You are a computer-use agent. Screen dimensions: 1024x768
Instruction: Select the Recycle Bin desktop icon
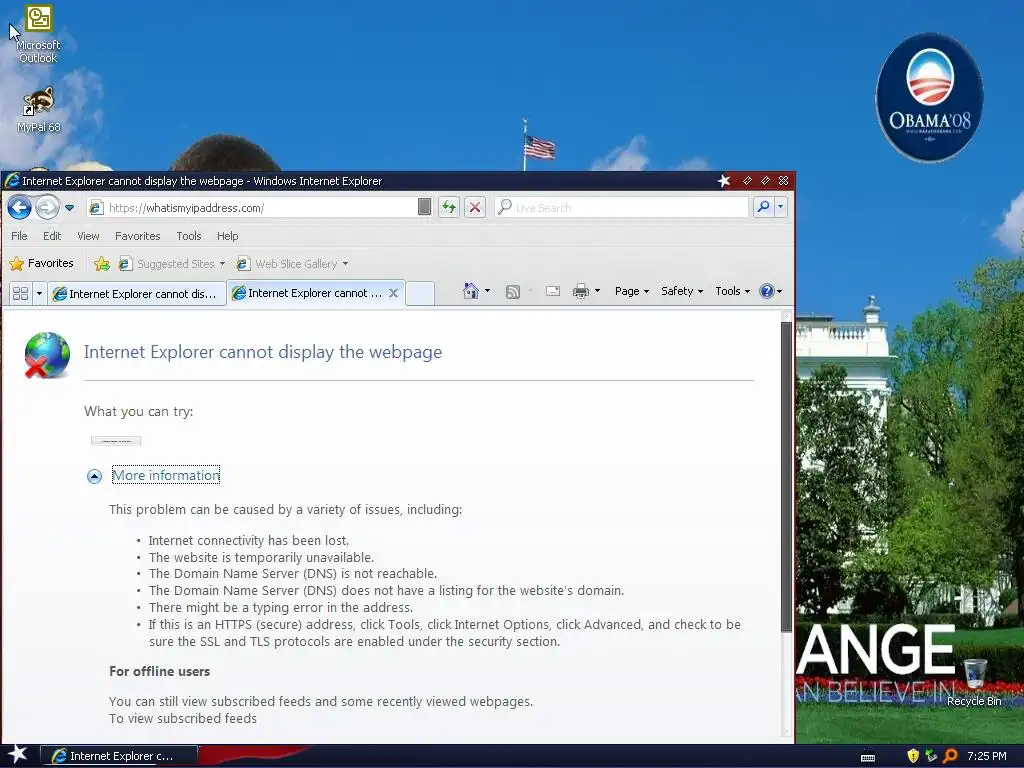974,682
